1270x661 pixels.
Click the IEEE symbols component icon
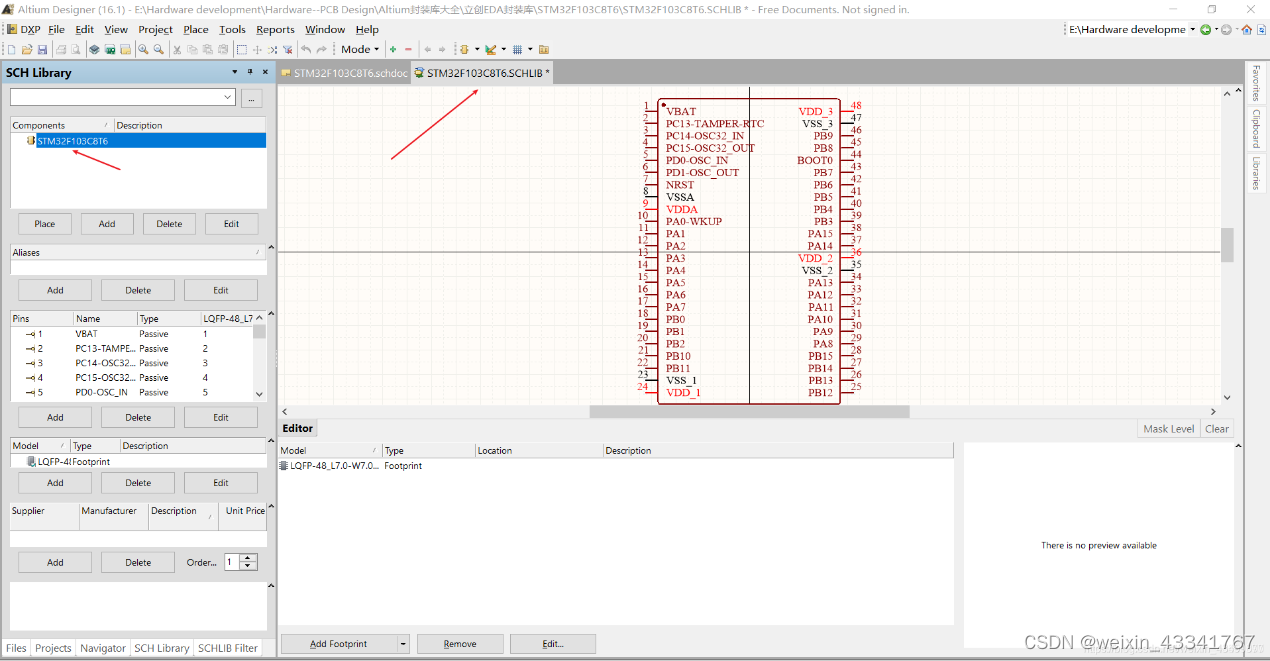(x=463, y=49)
